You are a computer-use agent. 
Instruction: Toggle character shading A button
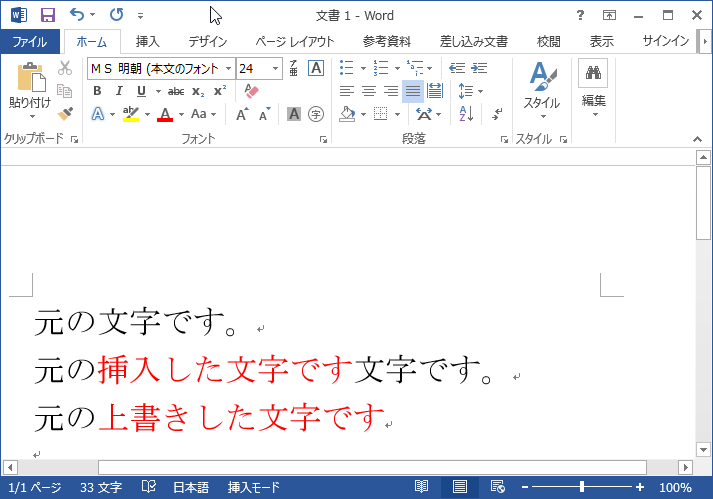tap(294, 114)
